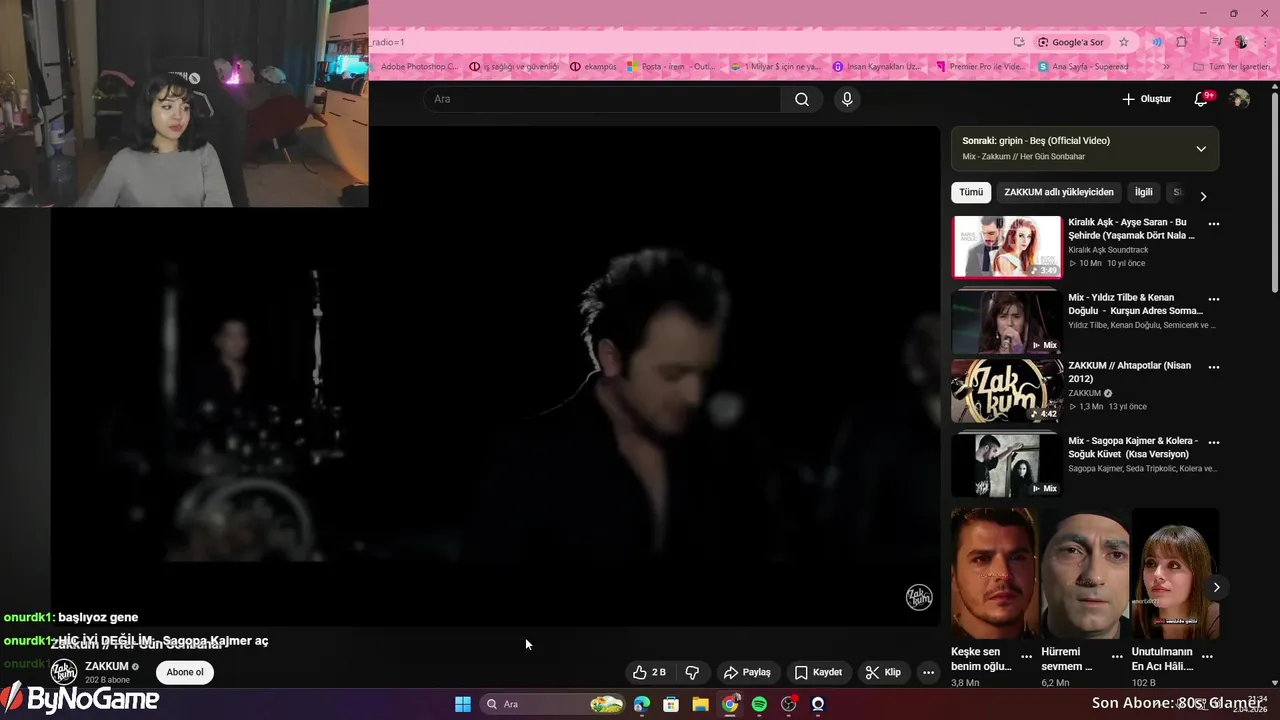Show next shorts with the arrow button
This screenshot has width=1280, height=720.
click(x=1216, y=587)
